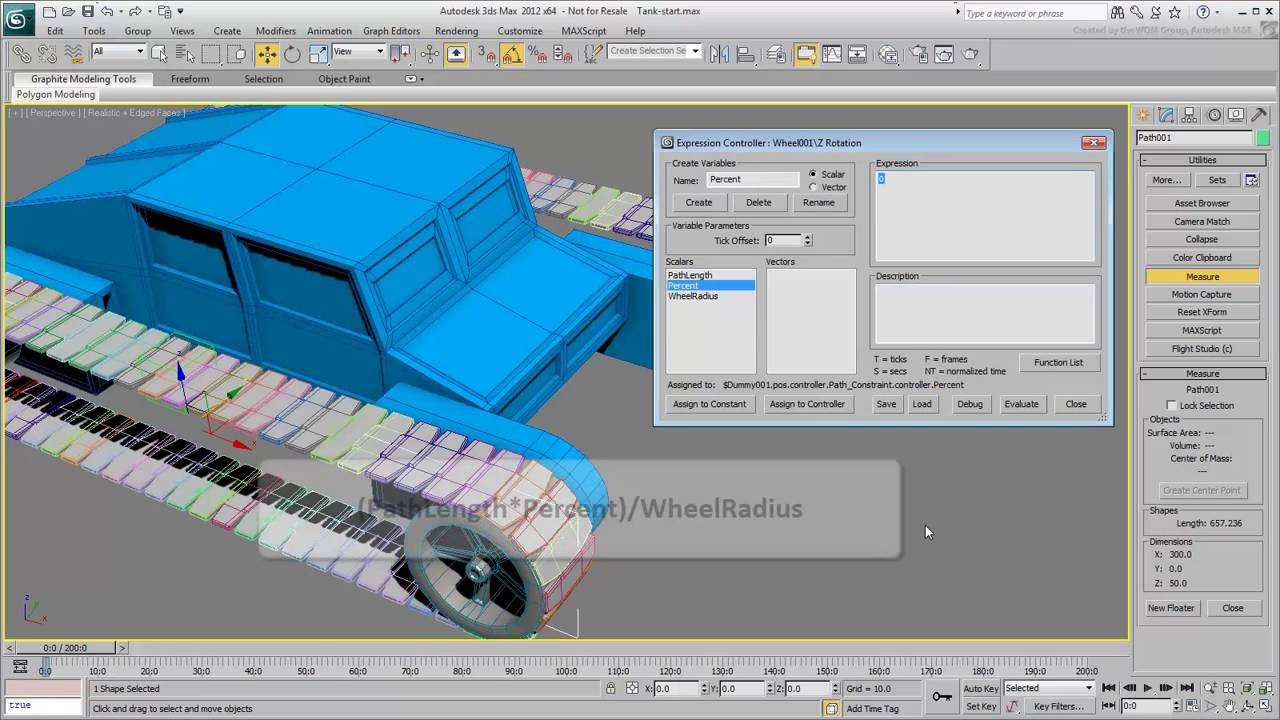This screenshot has width=1280, height=720.
Task: Switch to the Create panel star icon
Action: (1143, 115)
